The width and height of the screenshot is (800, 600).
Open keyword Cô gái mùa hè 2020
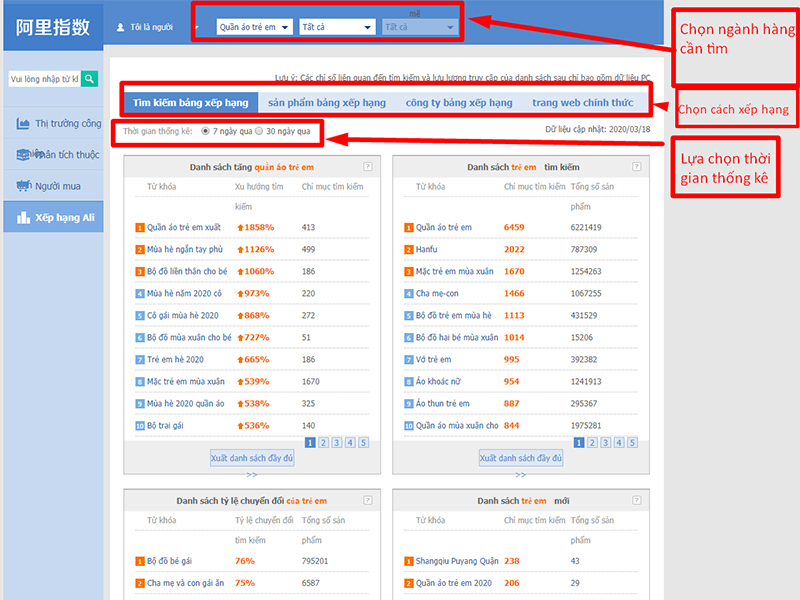tap(183, 315)
